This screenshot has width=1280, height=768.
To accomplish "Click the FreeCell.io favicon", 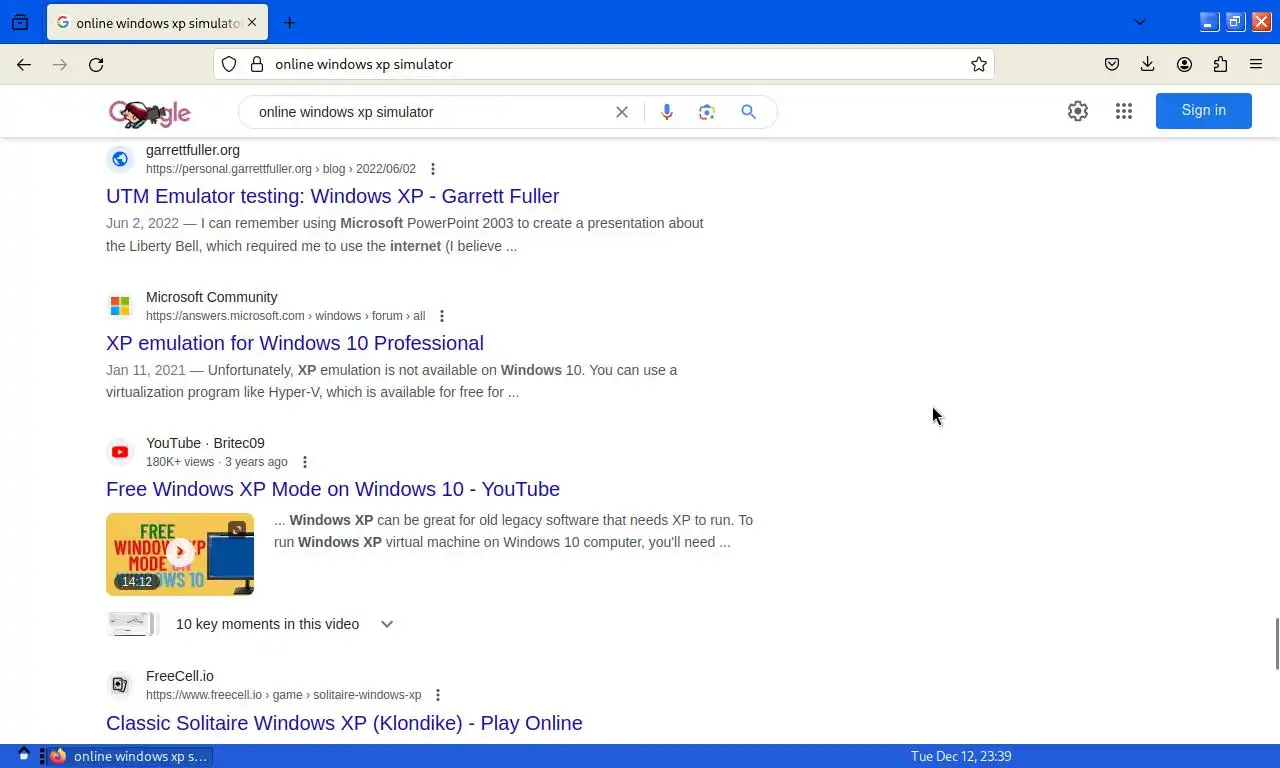I will [120, 685].
